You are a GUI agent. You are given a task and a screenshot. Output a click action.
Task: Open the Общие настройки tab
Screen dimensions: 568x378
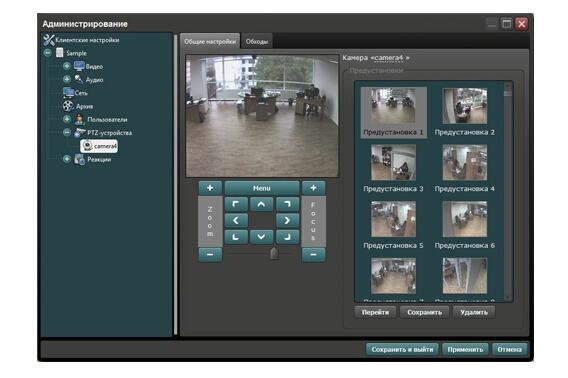point(210,41)
